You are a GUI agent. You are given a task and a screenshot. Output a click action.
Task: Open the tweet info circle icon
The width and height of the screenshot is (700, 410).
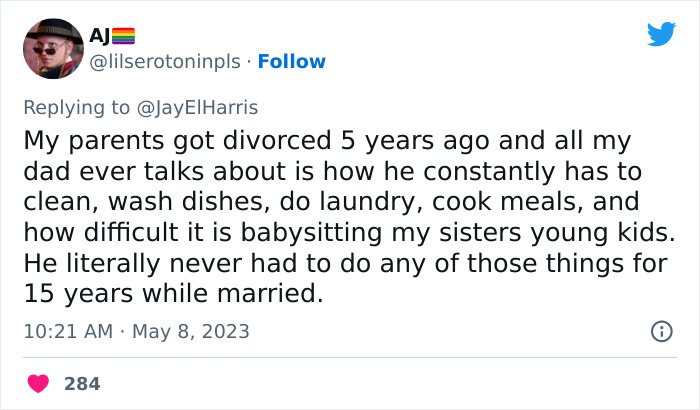[x=661, y=331]
